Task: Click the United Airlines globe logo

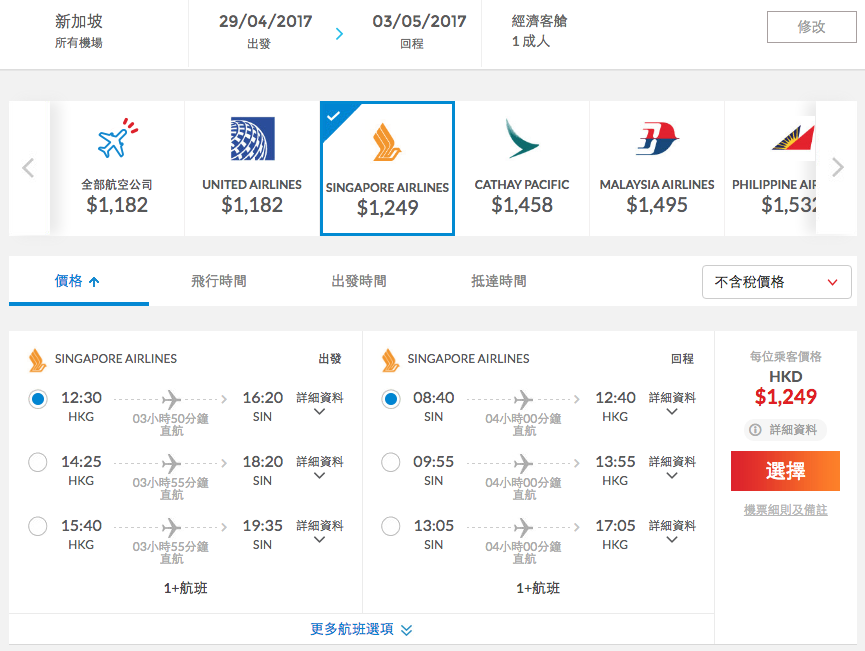Action: tap(252, 138)
